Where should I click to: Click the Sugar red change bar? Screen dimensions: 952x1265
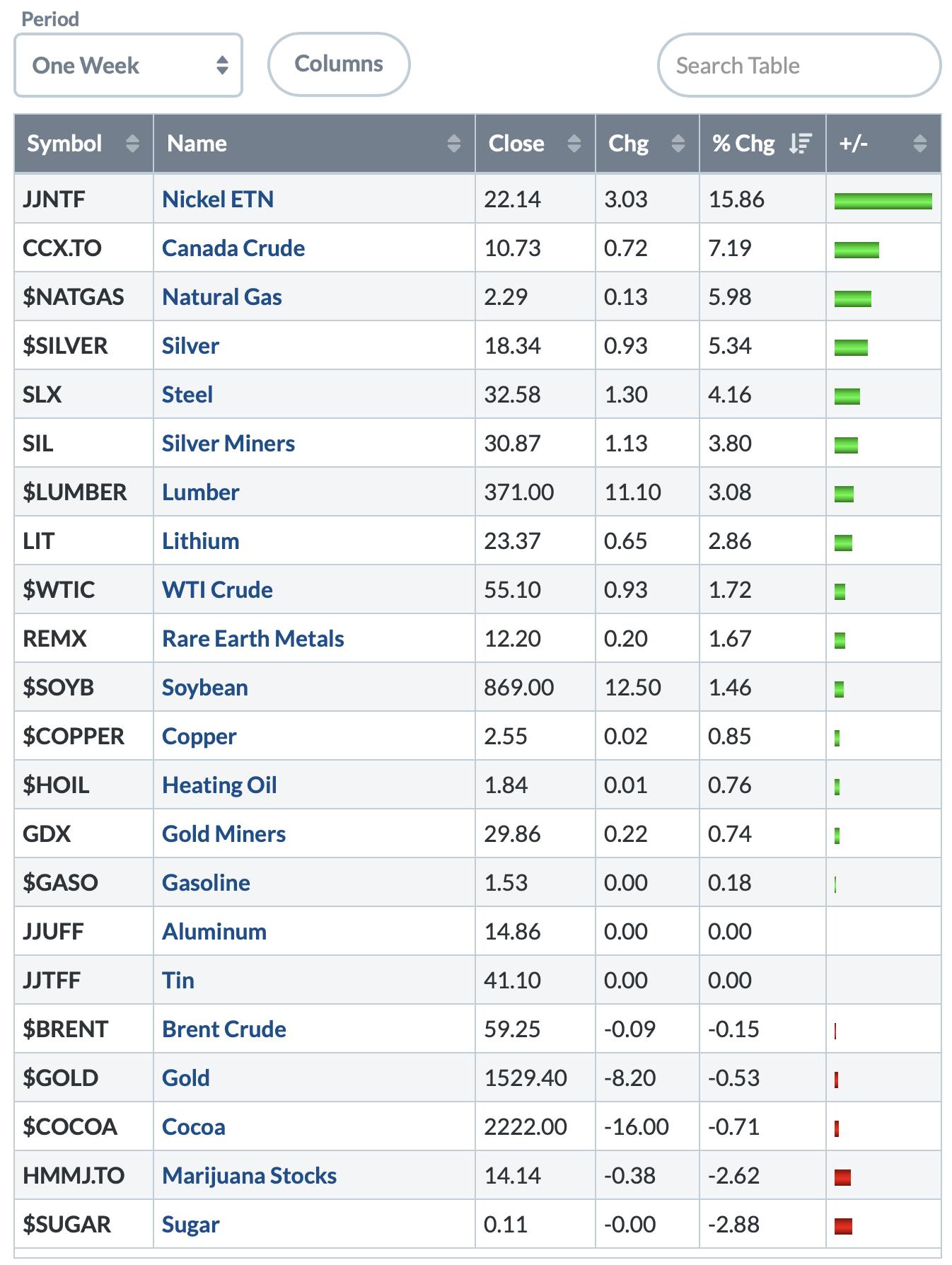[843, 1226]
